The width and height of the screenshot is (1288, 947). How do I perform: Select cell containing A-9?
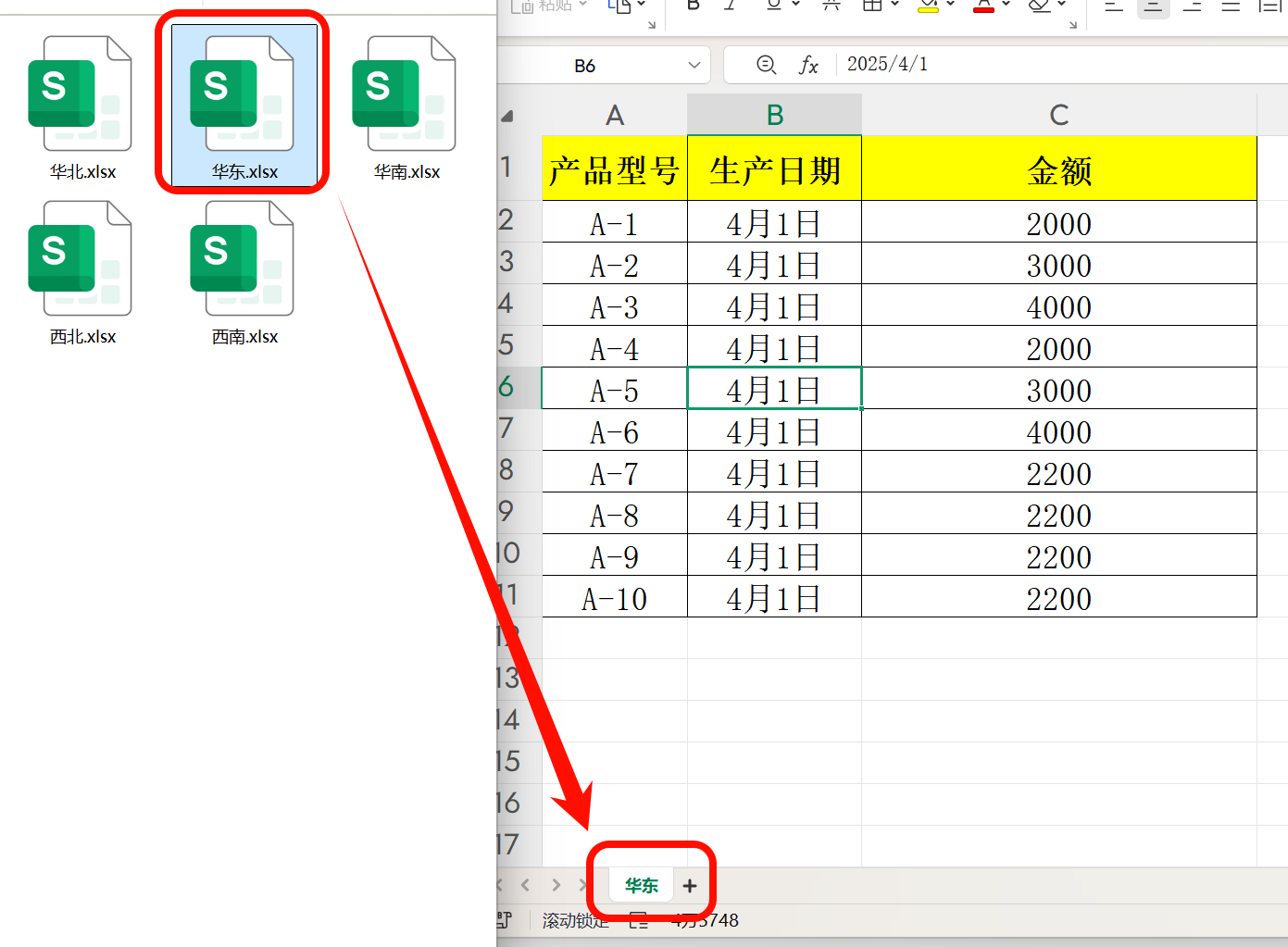pyautogui.click(x=615, y=555)
